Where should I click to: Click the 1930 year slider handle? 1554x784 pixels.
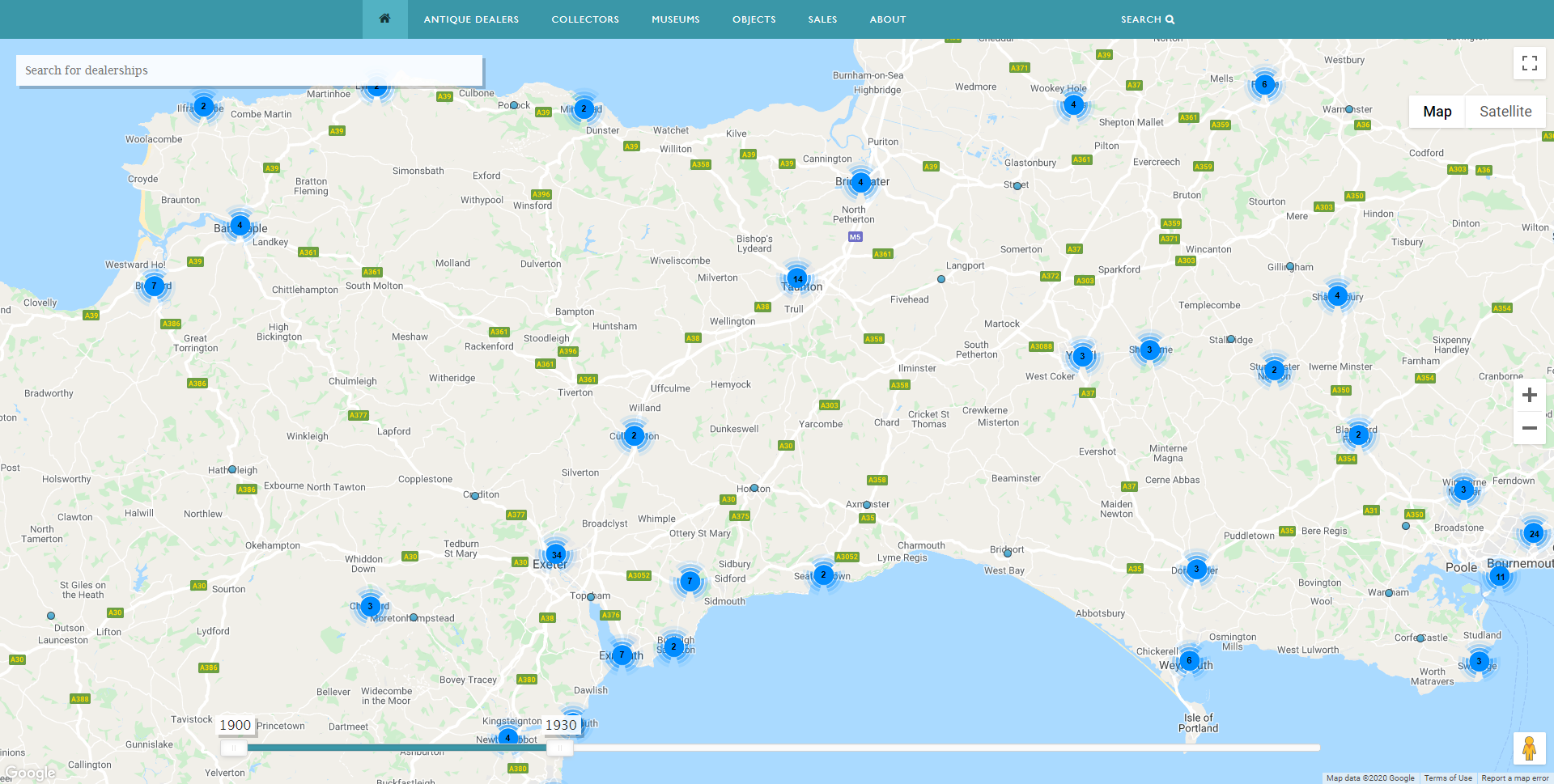point(558,748)
